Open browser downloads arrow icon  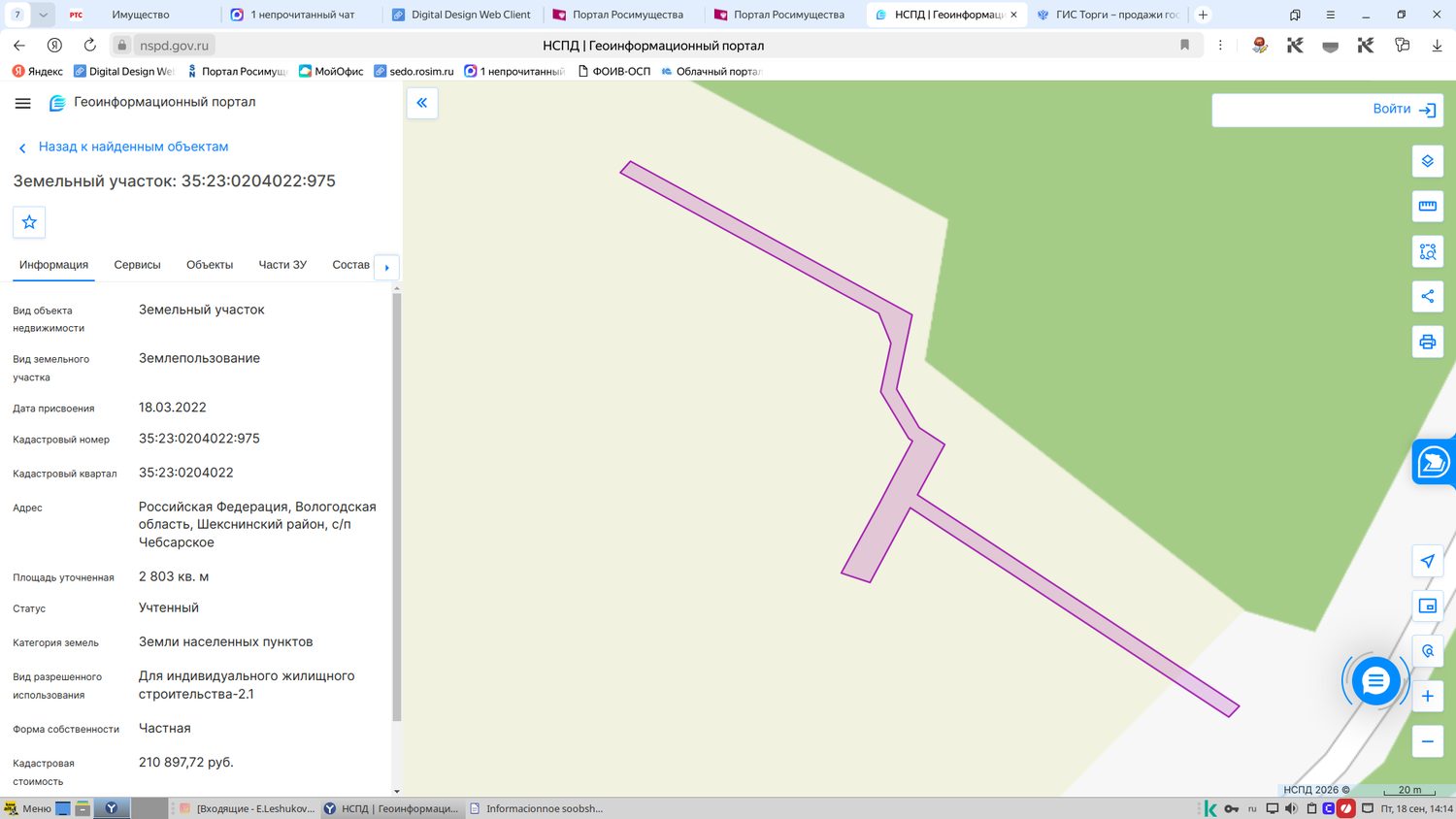(1437, 45)
